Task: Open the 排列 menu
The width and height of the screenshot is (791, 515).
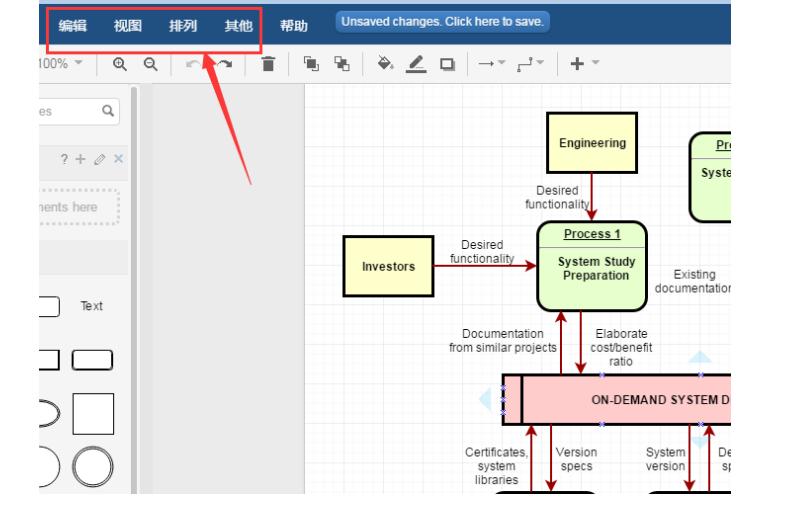Action: 183,26
